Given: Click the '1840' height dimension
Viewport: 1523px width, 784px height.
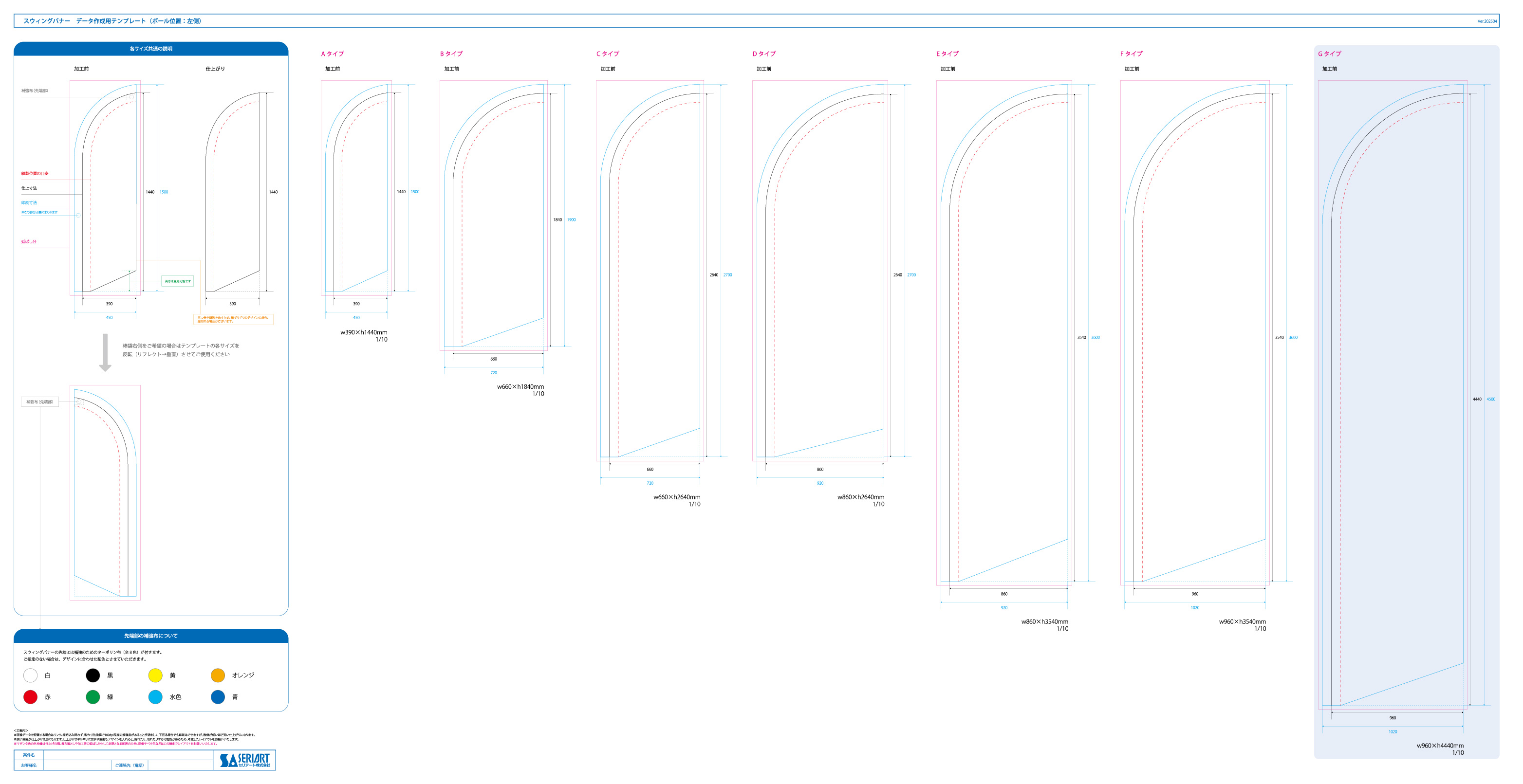Looking at the screenshot, I should tap(557, 220).
